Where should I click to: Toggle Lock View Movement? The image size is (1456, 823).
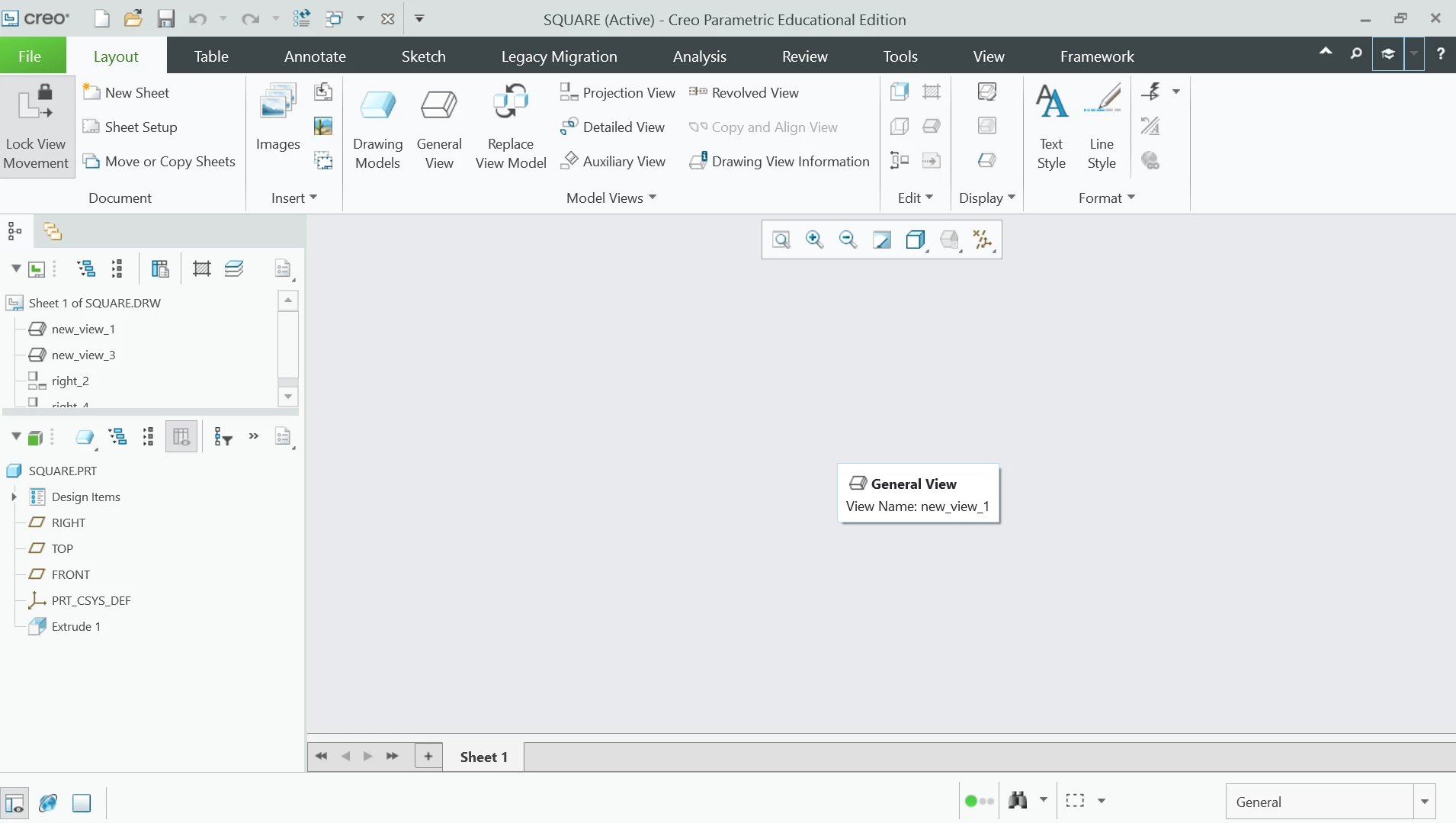(x=37, y=127)
